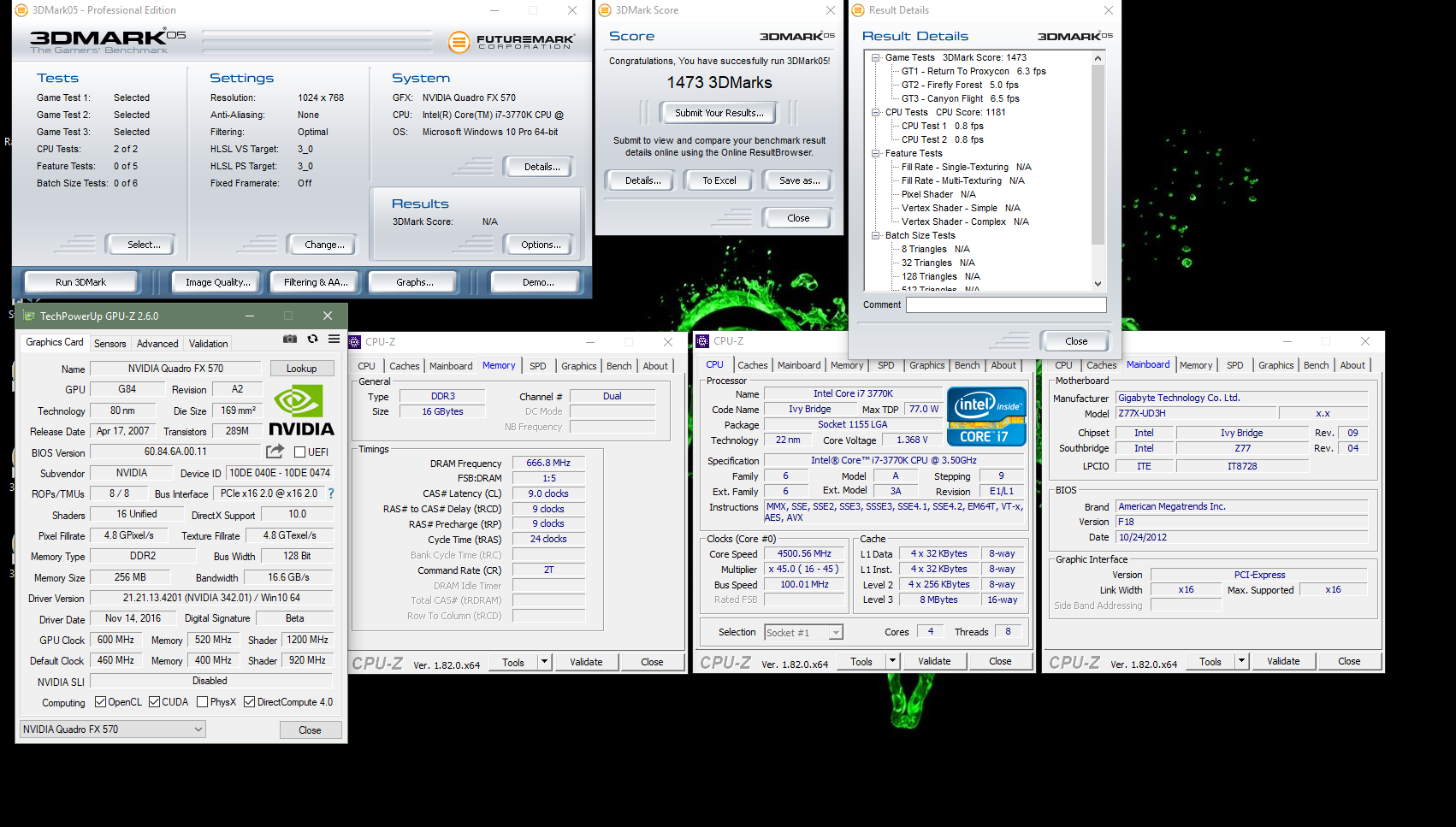The height and width of the screenshot is (827, 1456).
Task: Close the 3DMark Score window with X
Action: pyautogui.click(x=830, y=10)
